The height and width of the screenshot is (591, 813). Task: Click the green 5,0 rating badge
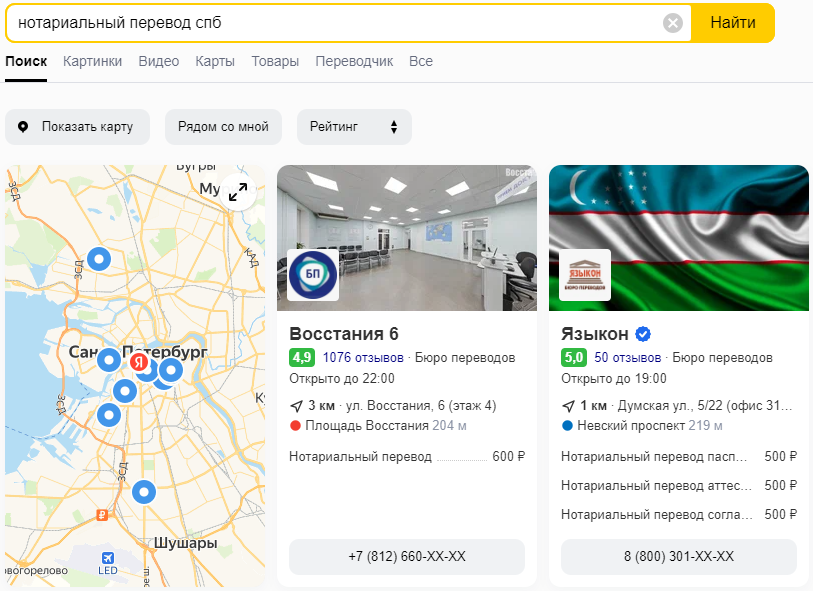point(573,358)
